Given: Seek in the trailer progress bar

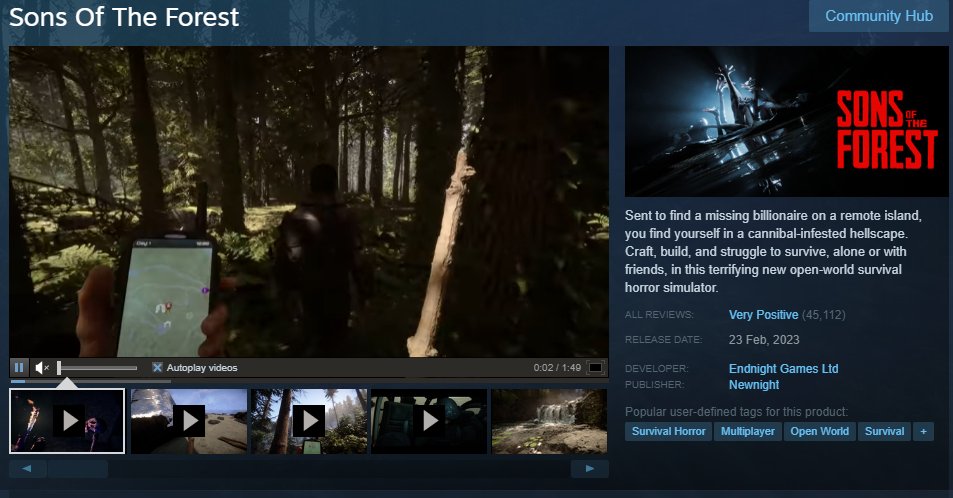Looking at the screenshot, I should (309, 381).
